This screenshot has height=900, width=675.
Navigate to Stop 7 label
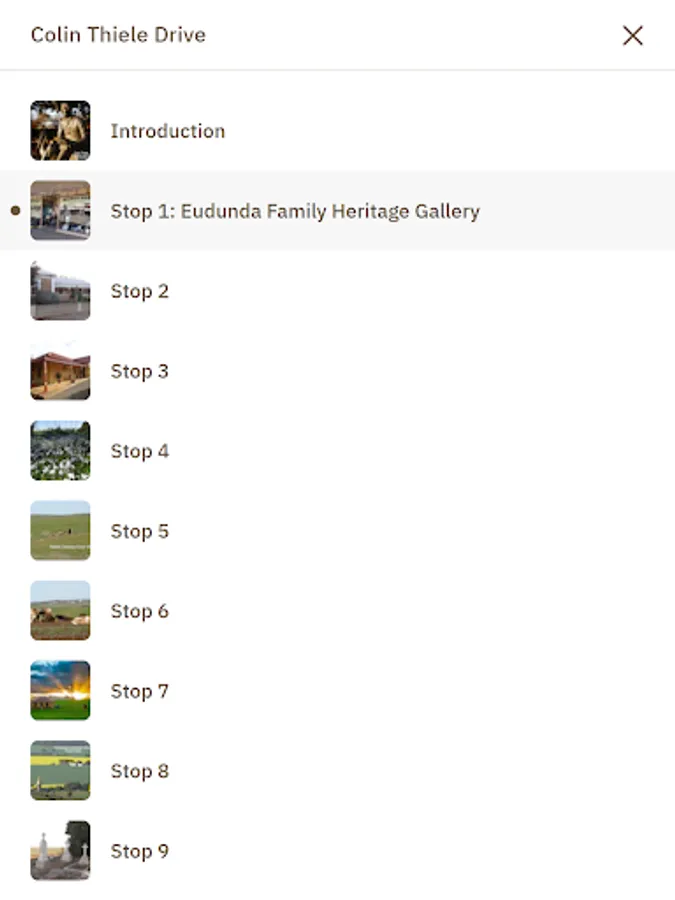click(x=139, y=691)
